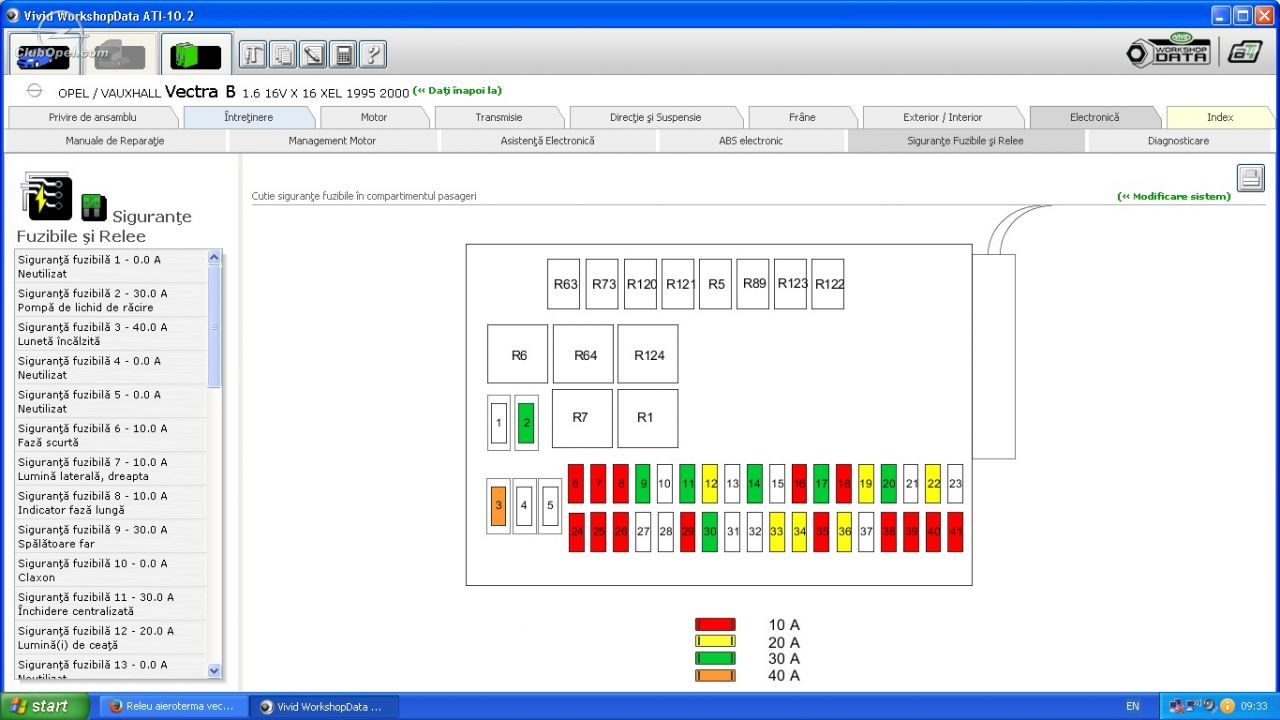Select Manuale de Reparație sub-tab
This screenshot has width=1280, height=720.
tap(115, 141)
